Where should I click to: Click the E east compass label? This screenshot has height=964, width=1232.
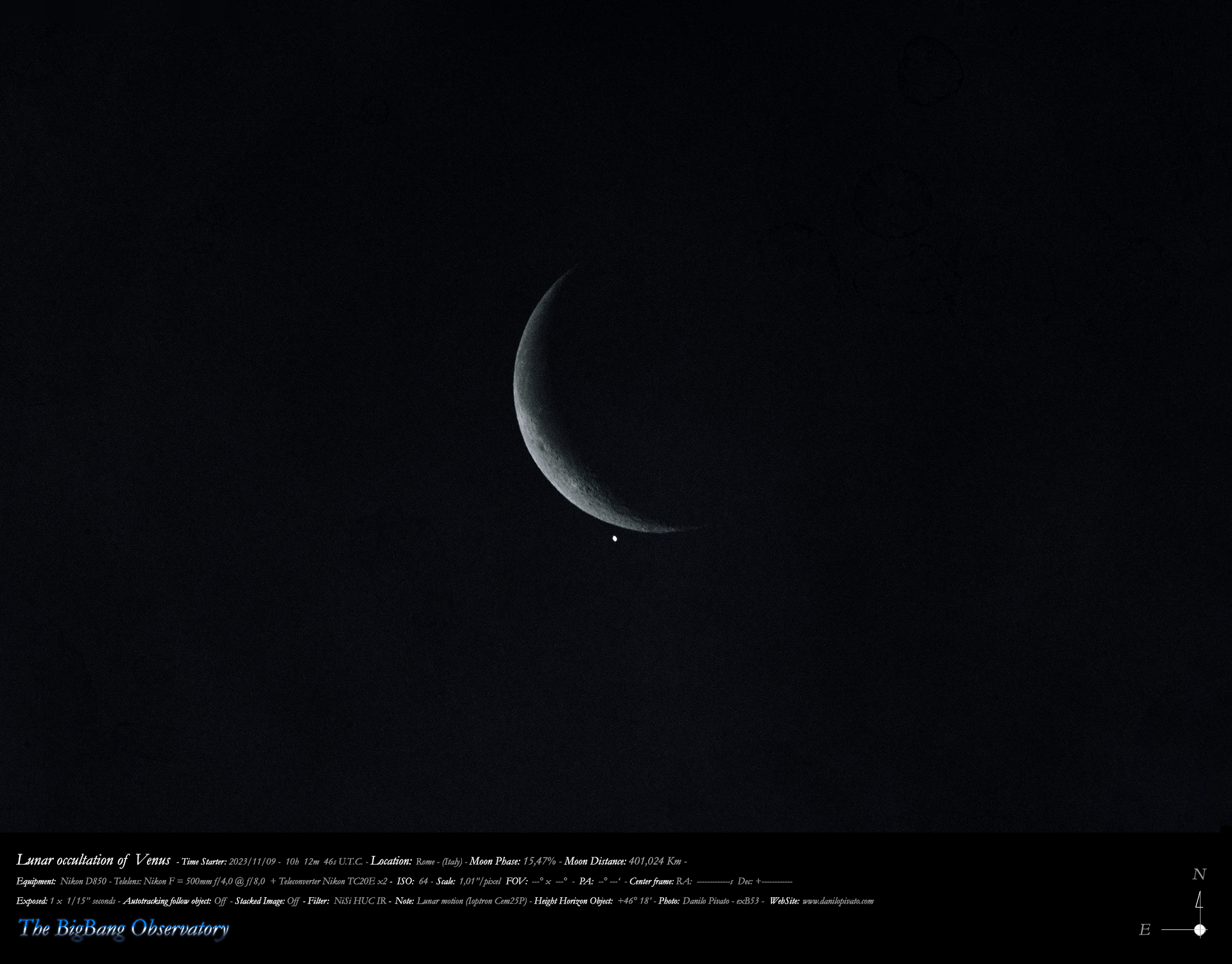tap(1145, 929)
